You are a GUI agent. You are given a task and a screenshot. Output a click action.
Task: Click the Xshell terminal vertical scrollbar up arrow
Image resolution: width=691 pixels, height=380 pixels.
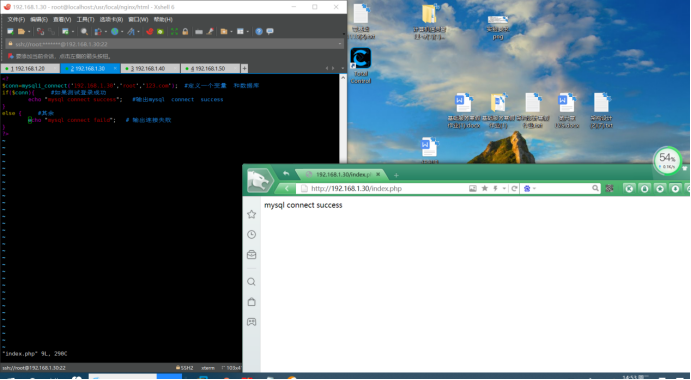(343, 78)
